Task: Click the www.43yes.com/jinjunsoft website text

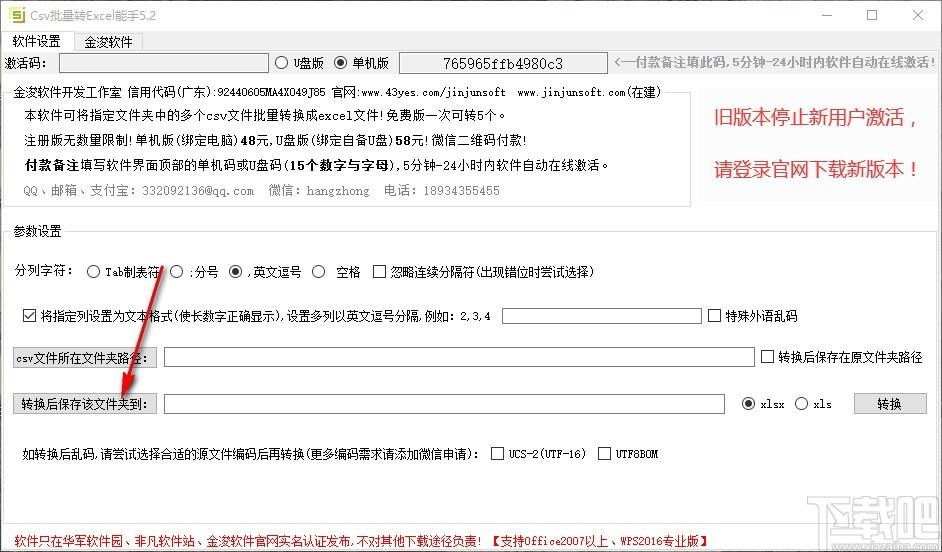Action: pyautogui.click(x=433, y=93)
